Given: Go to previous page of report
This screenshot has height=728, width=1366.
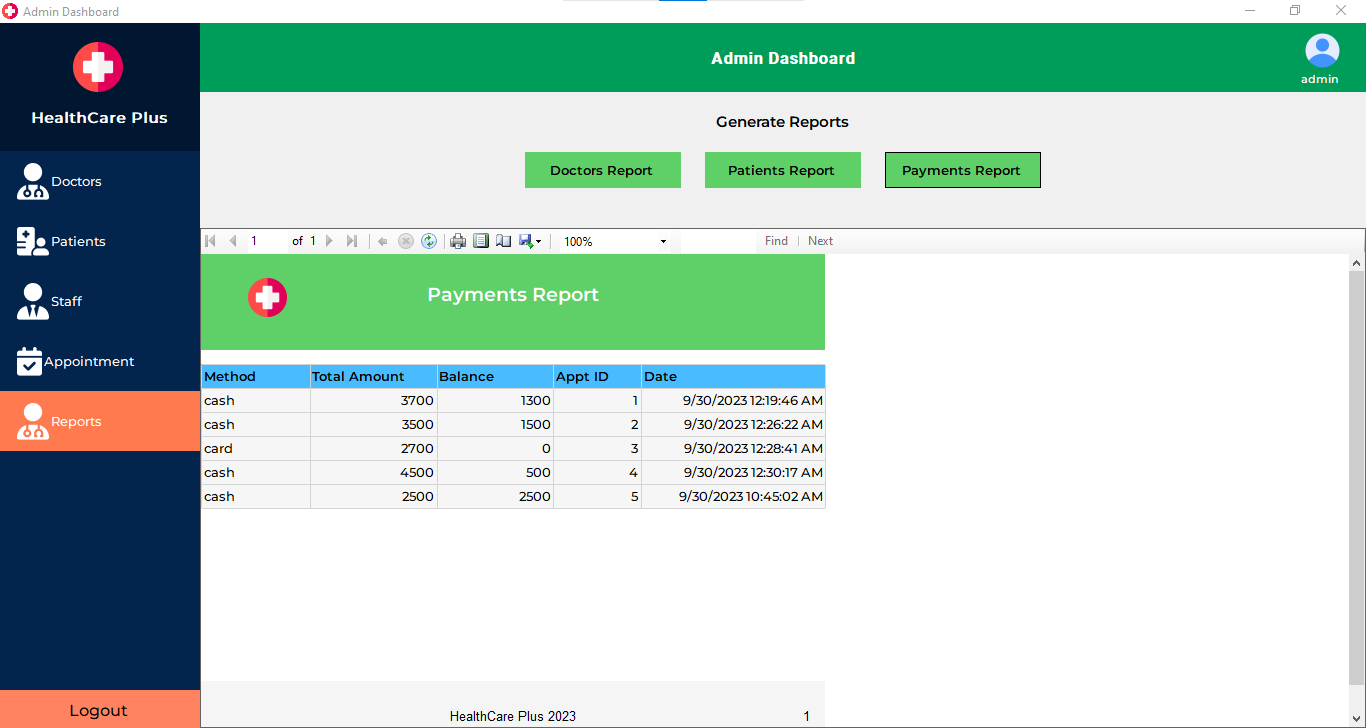Looking at the screenshot, I should tap(233, 241).
